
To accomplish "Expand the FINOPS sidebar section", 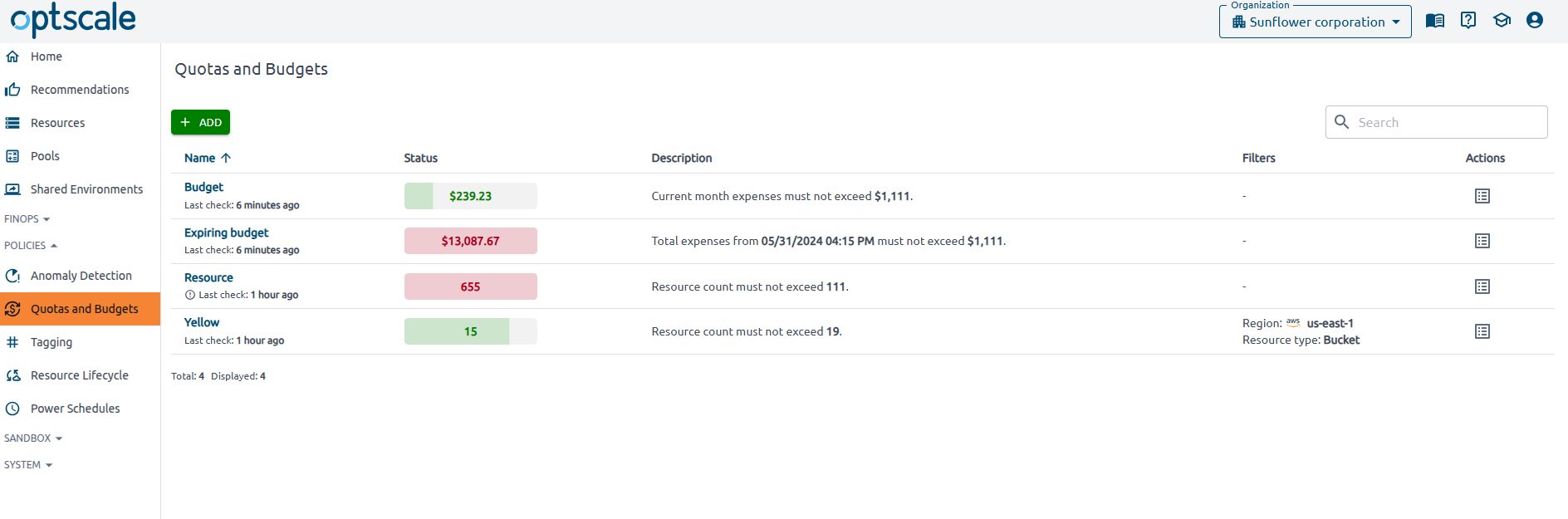I will click(x=27, y=219).
